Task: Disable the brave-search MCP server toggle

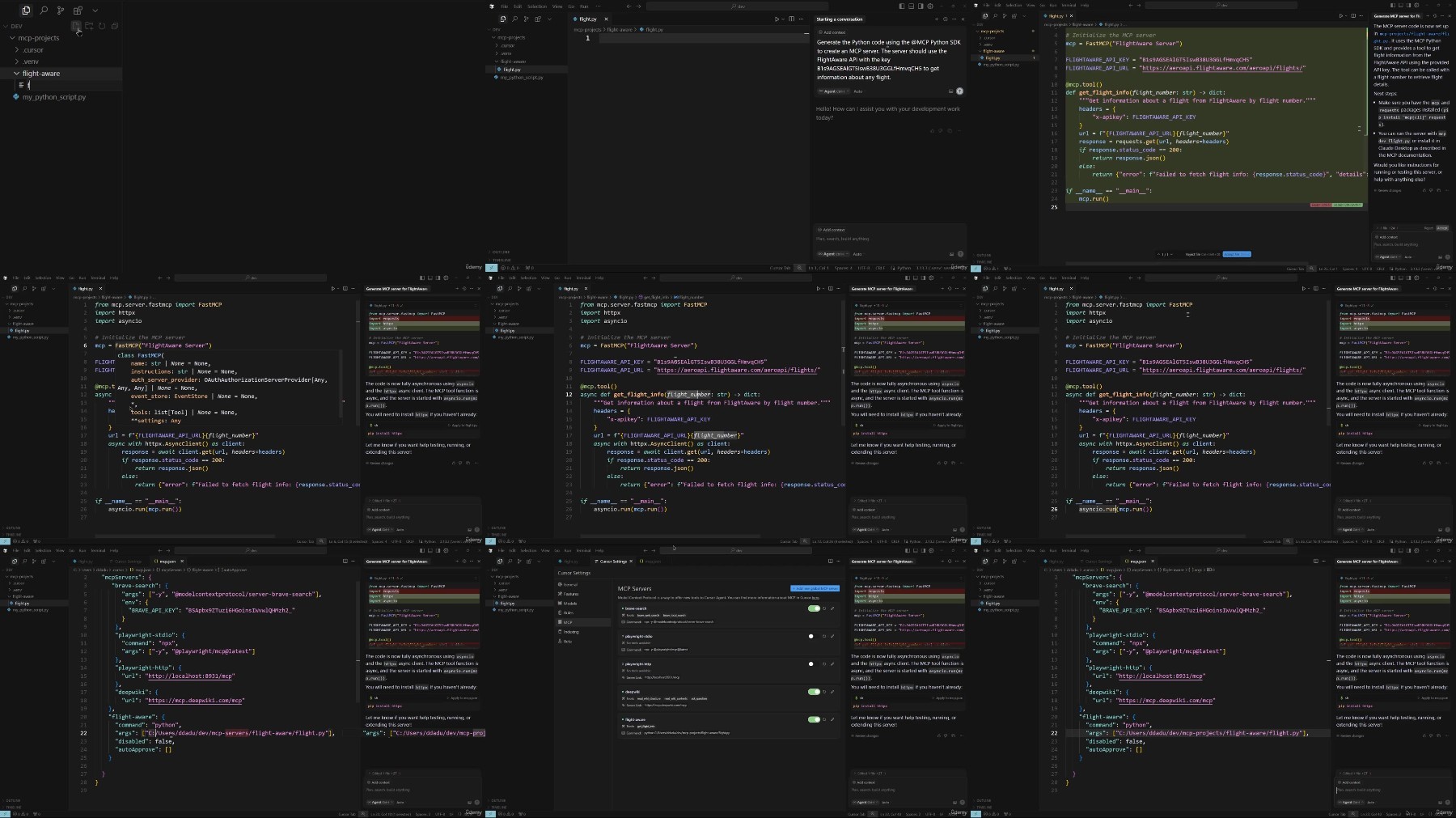Action: coord(813,608)
